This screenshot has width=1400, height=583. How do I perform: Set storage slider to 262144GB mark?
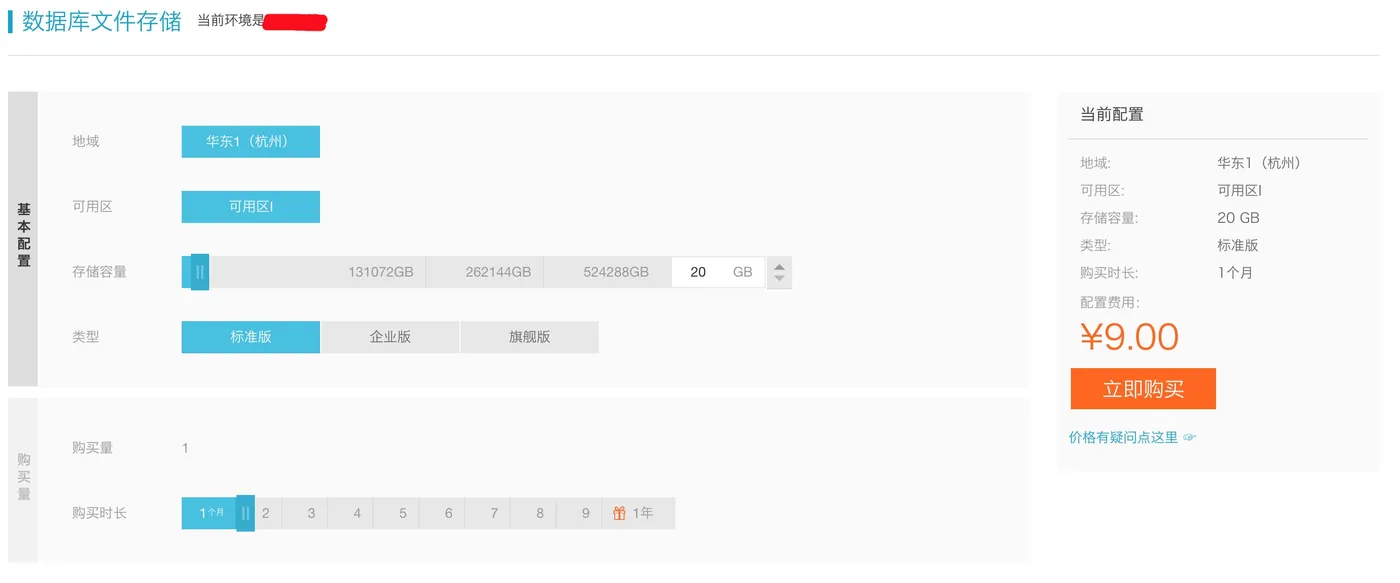click(x=498, y=272)
